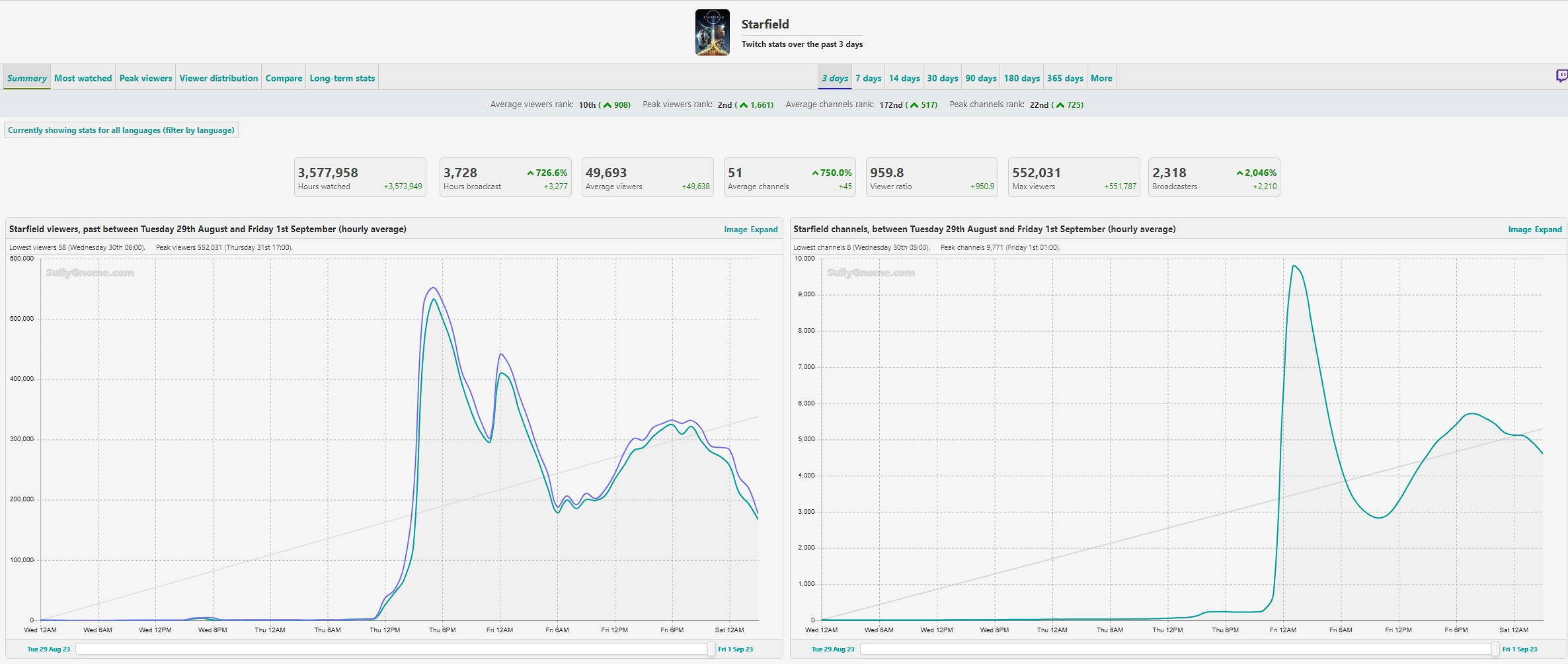Click the Hours watched stat card

point(360,177)
